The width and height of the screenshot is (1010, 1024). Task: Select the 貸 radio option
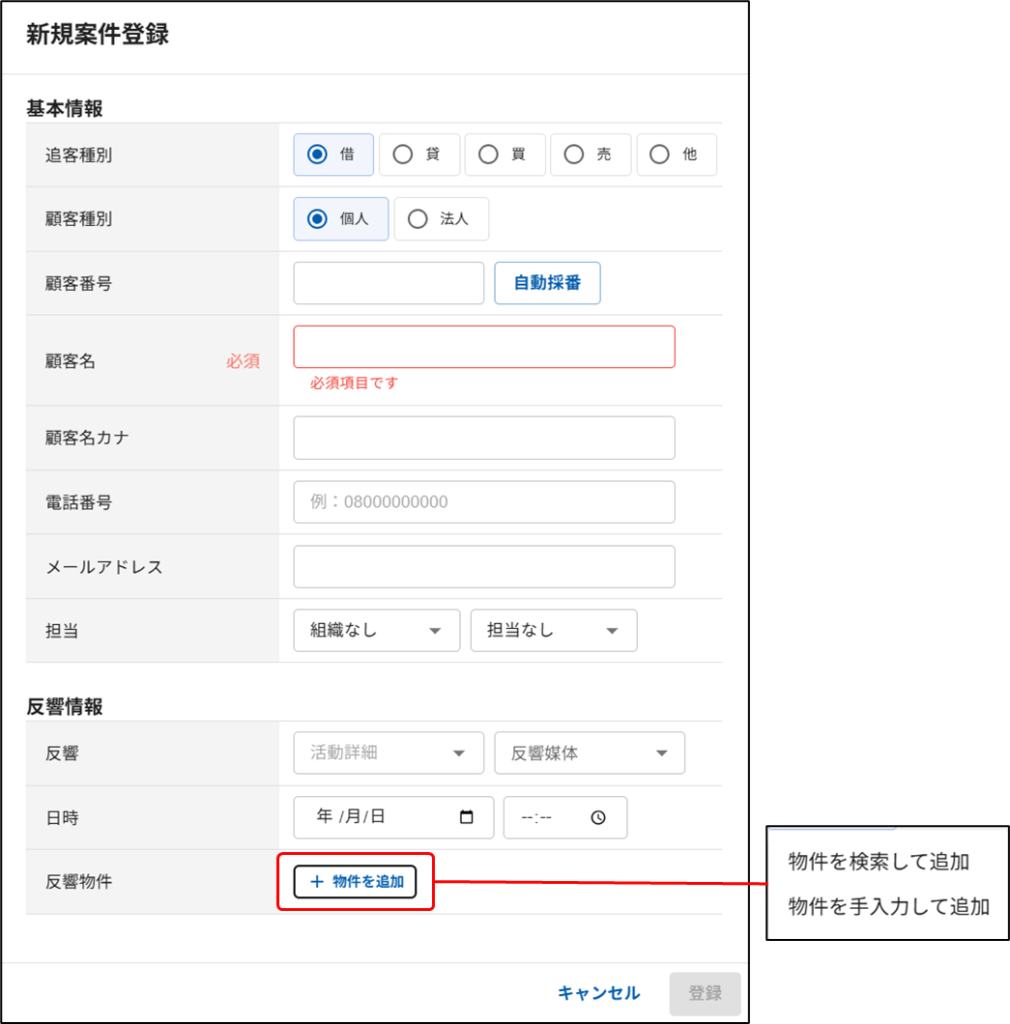point(419,155)
